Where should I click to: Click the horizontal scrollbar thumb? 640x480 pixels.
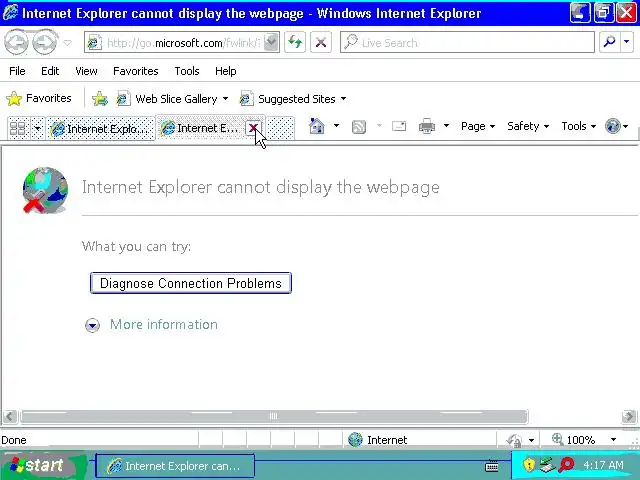[x=274, y=416]
